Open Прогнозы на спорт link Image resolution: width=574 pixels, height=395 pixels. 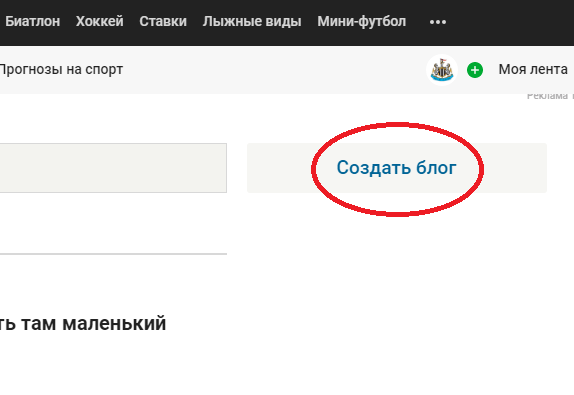click(61, 69)
